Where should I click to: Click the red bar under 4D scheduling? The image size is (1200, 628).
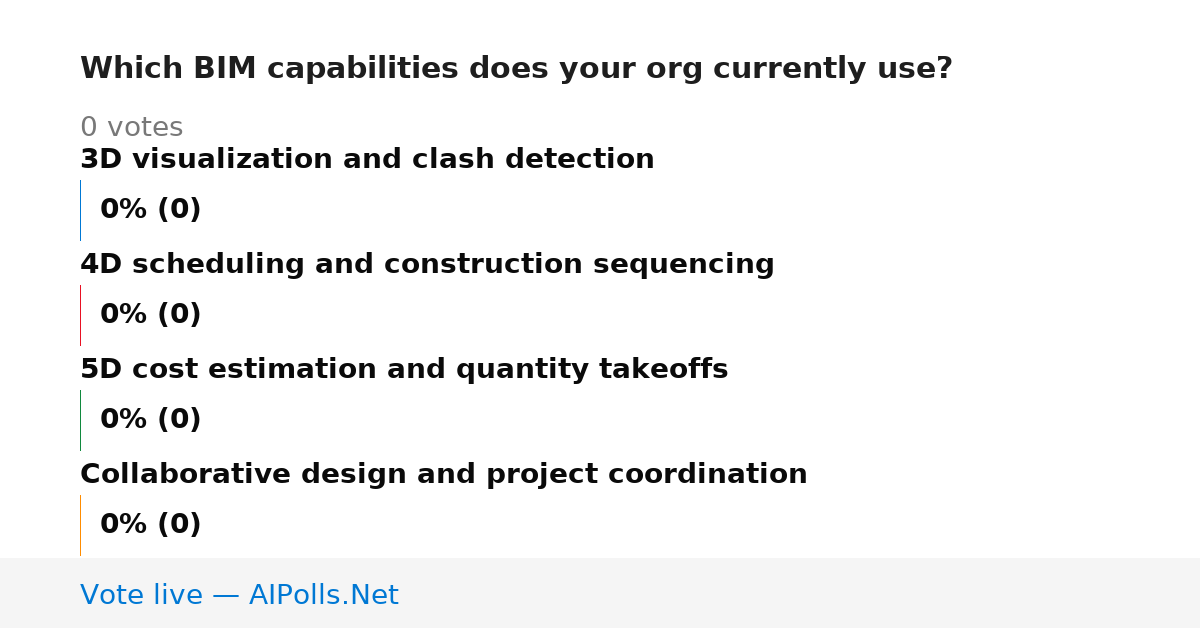[80, 315]
